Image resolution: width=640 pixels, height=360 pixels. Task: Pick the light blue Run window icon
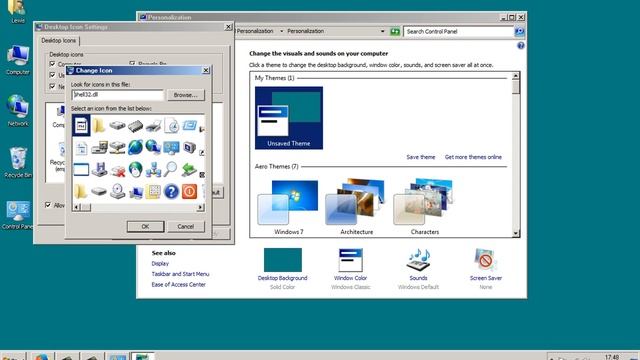click(x=189, y=125)
